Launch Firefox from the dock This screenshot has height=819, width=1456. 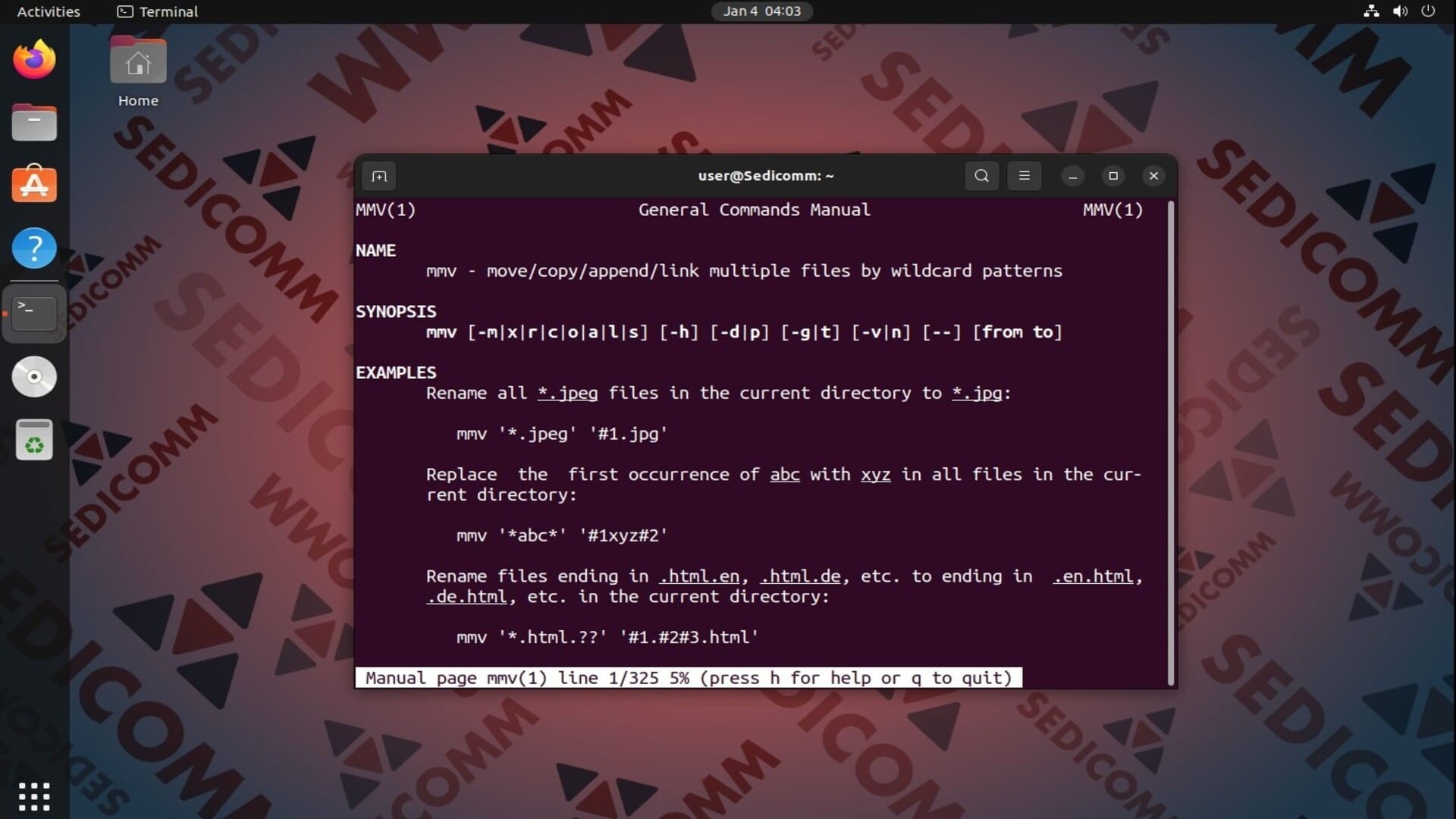[34, 60]
